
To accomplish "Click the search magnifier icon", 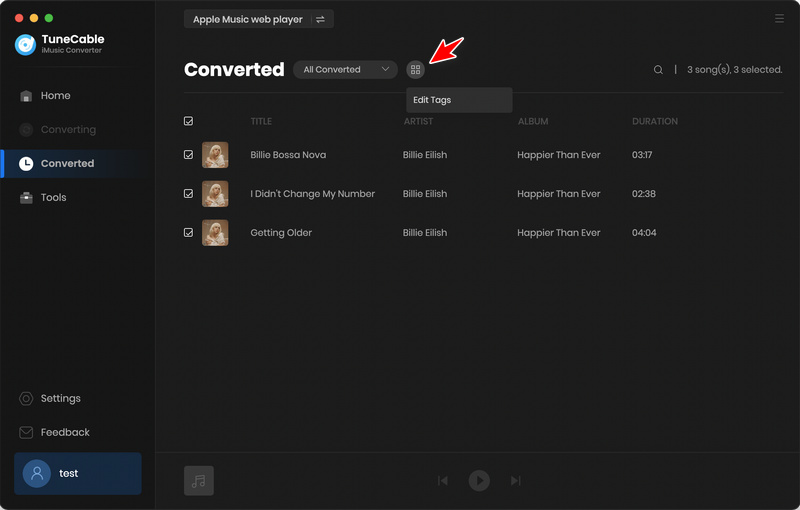I will (658, 70).
